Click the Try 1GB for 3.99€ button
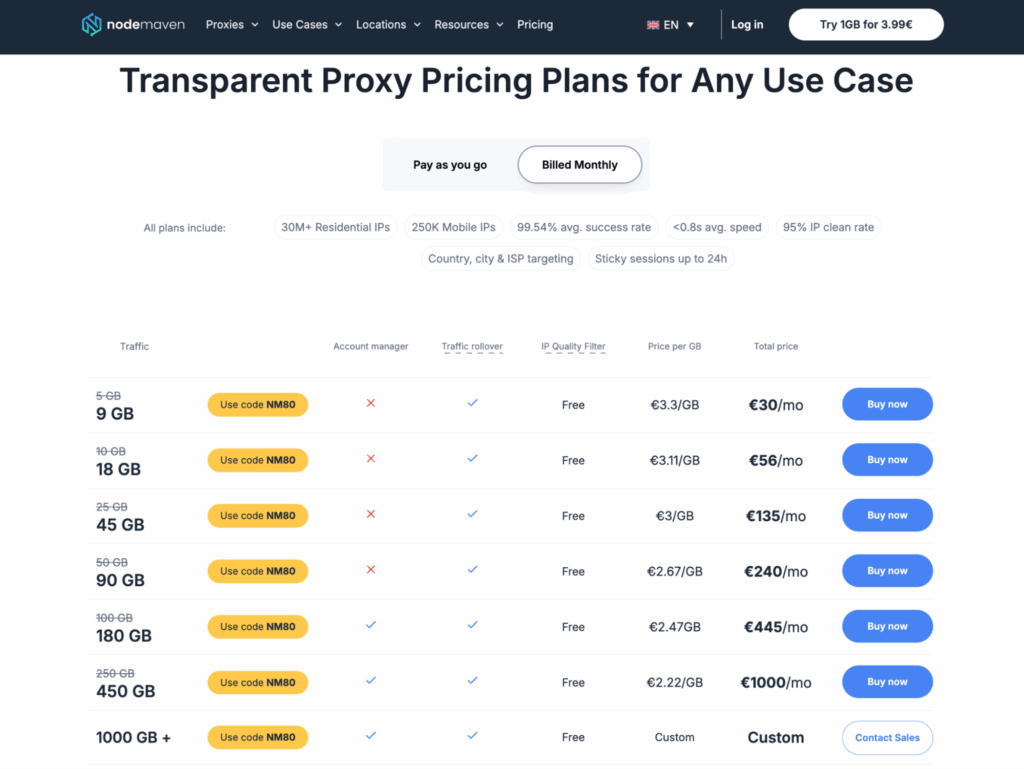The width and height of the screenshot is (1024, 769). coord(866,23)
